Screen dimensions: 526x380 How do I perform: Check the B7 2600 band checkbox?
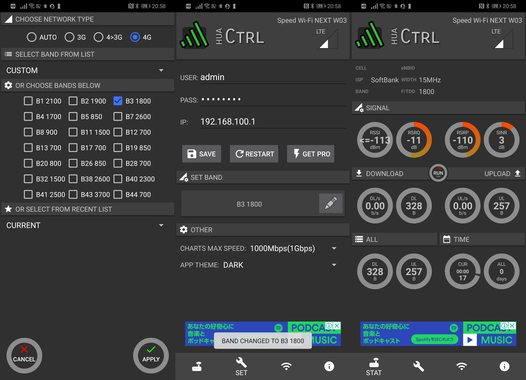point(118,116)
